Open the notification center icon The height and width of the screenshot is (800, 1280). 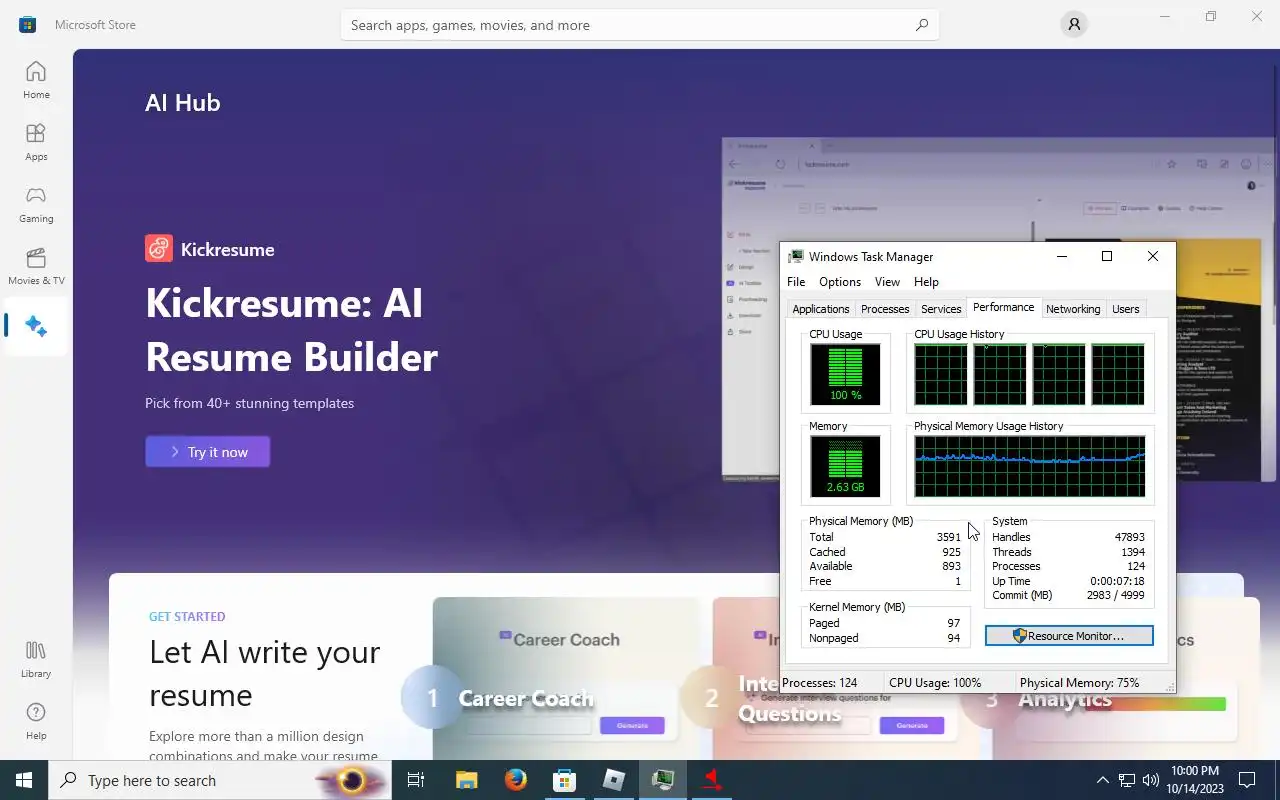[1247, 780]
